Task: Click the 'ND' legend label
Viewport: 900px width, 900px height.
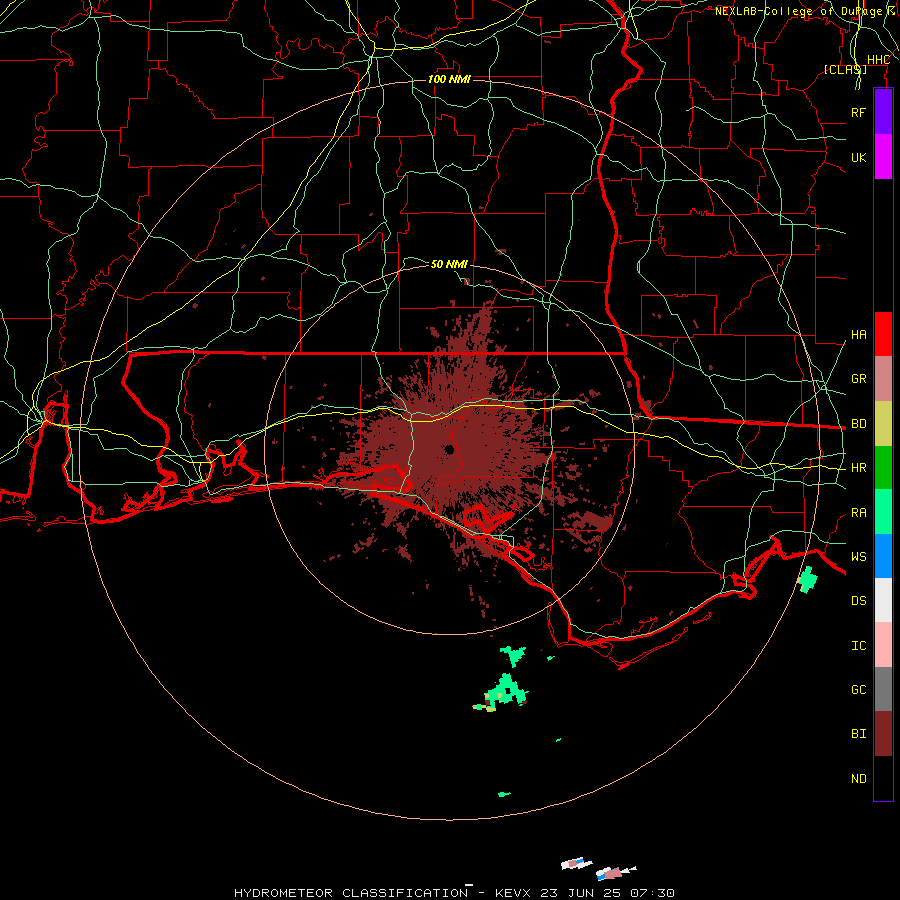Action: 858,779
